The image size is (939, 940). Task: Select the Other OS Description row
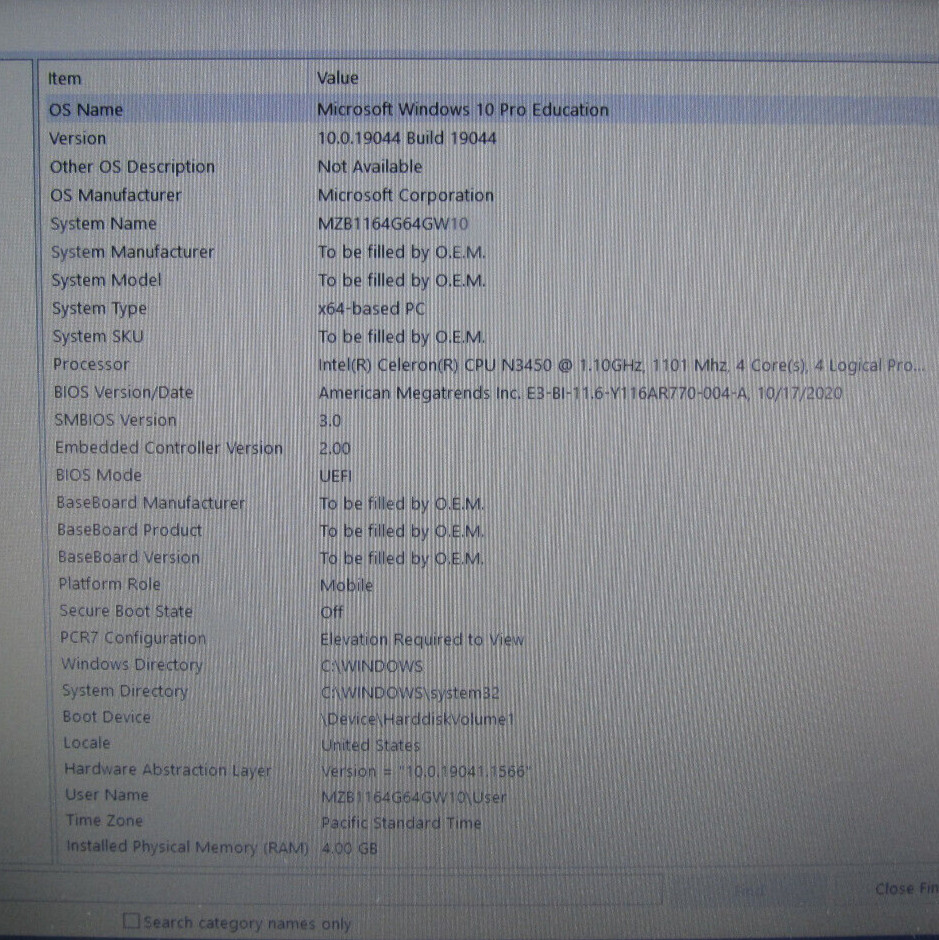[x=132, y=166]
